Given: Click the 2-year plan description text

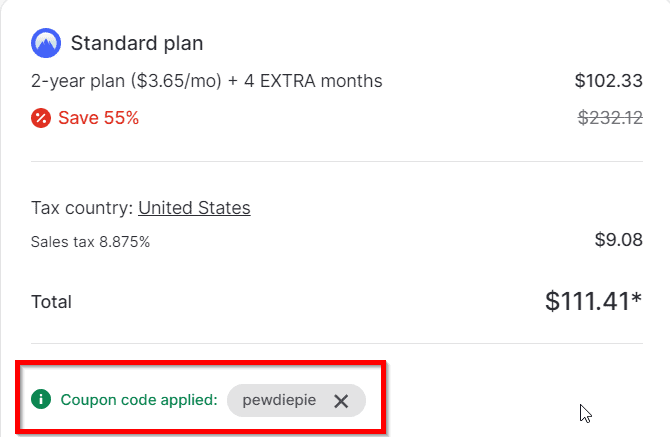Looking at the screenshot, I should pos(206,80).
